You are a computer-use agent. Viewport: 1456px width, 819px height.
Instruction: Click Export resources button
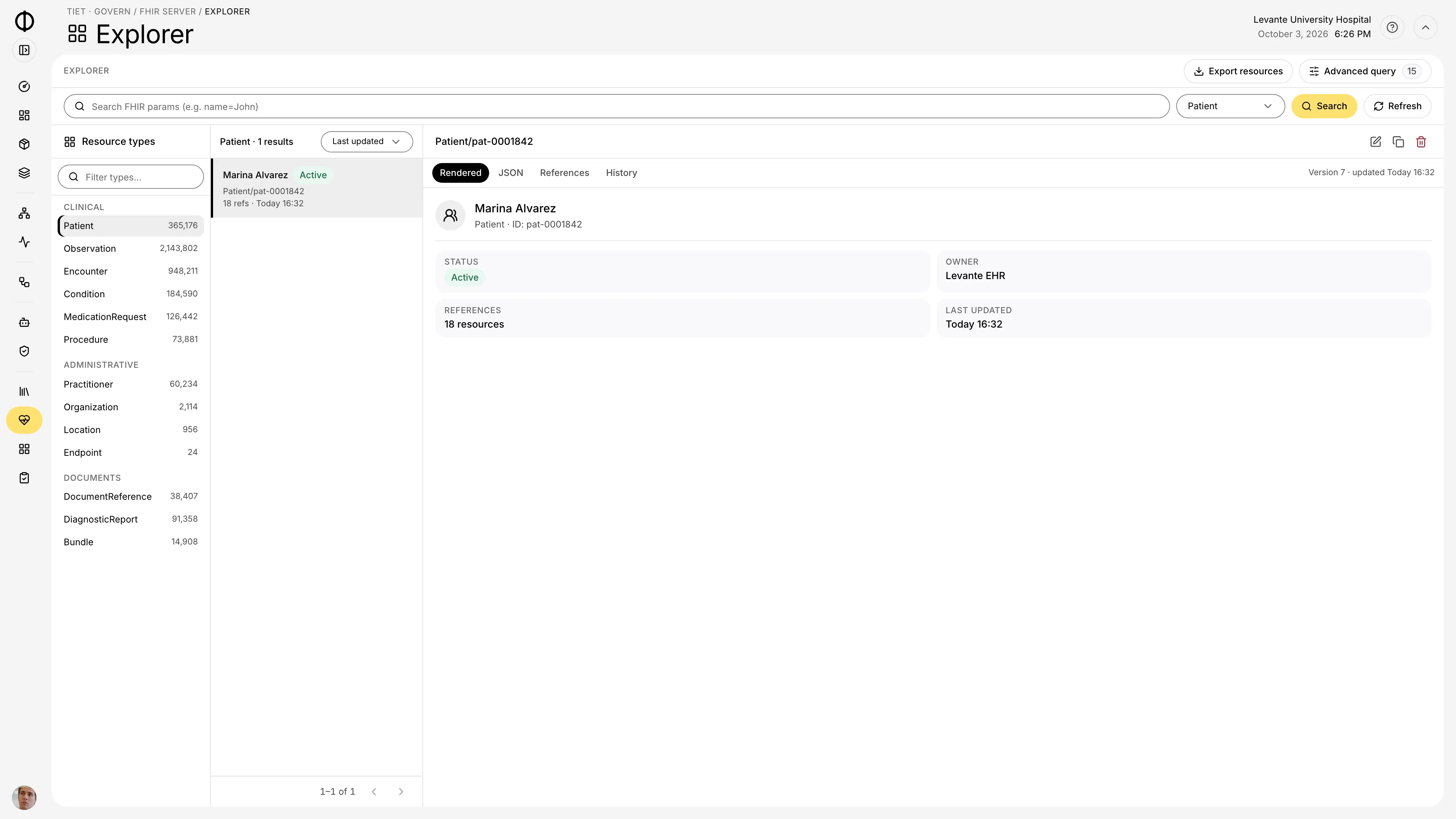[1238, 71]
